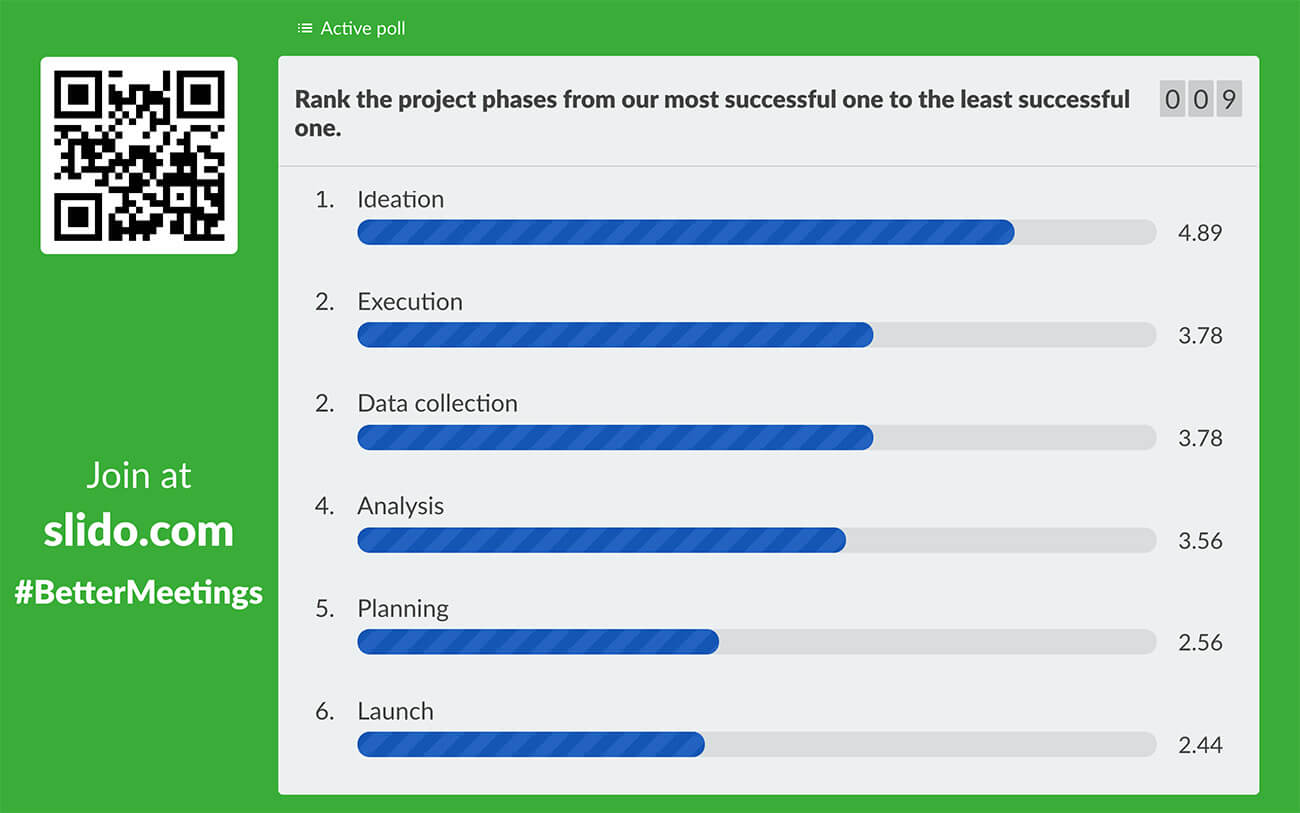Select the participant counter showing 009
This screenshot has height=813, width=1300.
1199,99
